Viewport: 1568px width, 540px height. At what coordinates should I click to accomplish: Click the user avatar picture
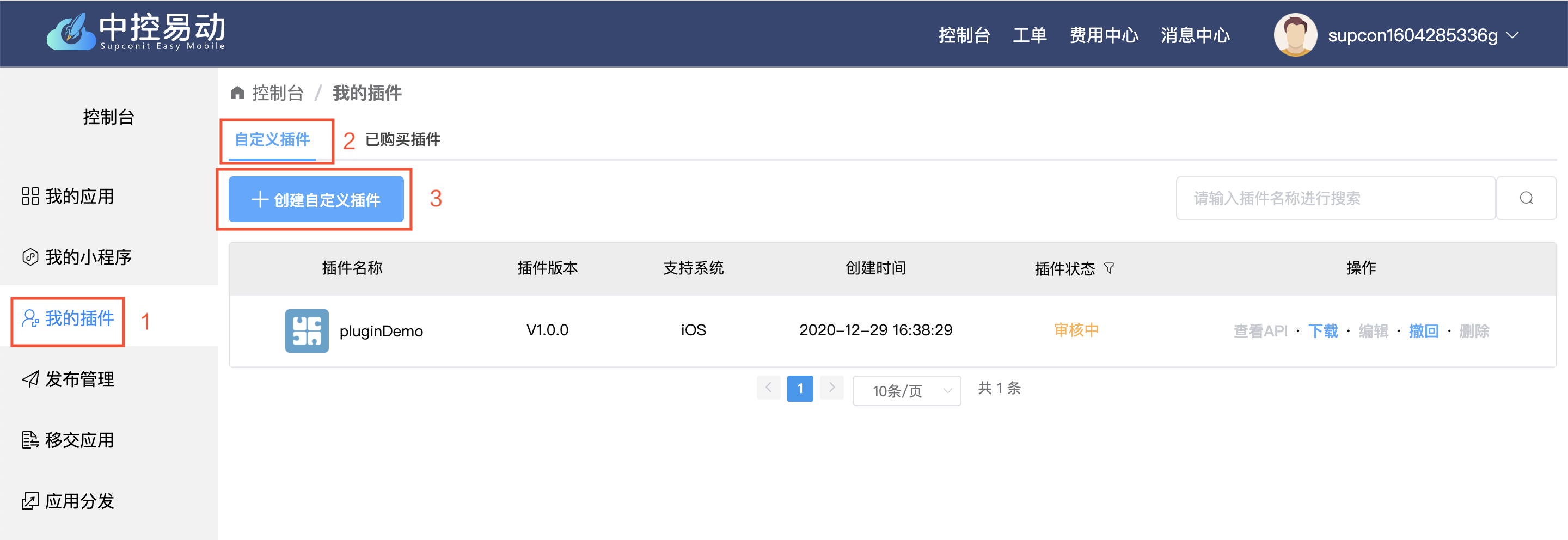point(1295,35)
